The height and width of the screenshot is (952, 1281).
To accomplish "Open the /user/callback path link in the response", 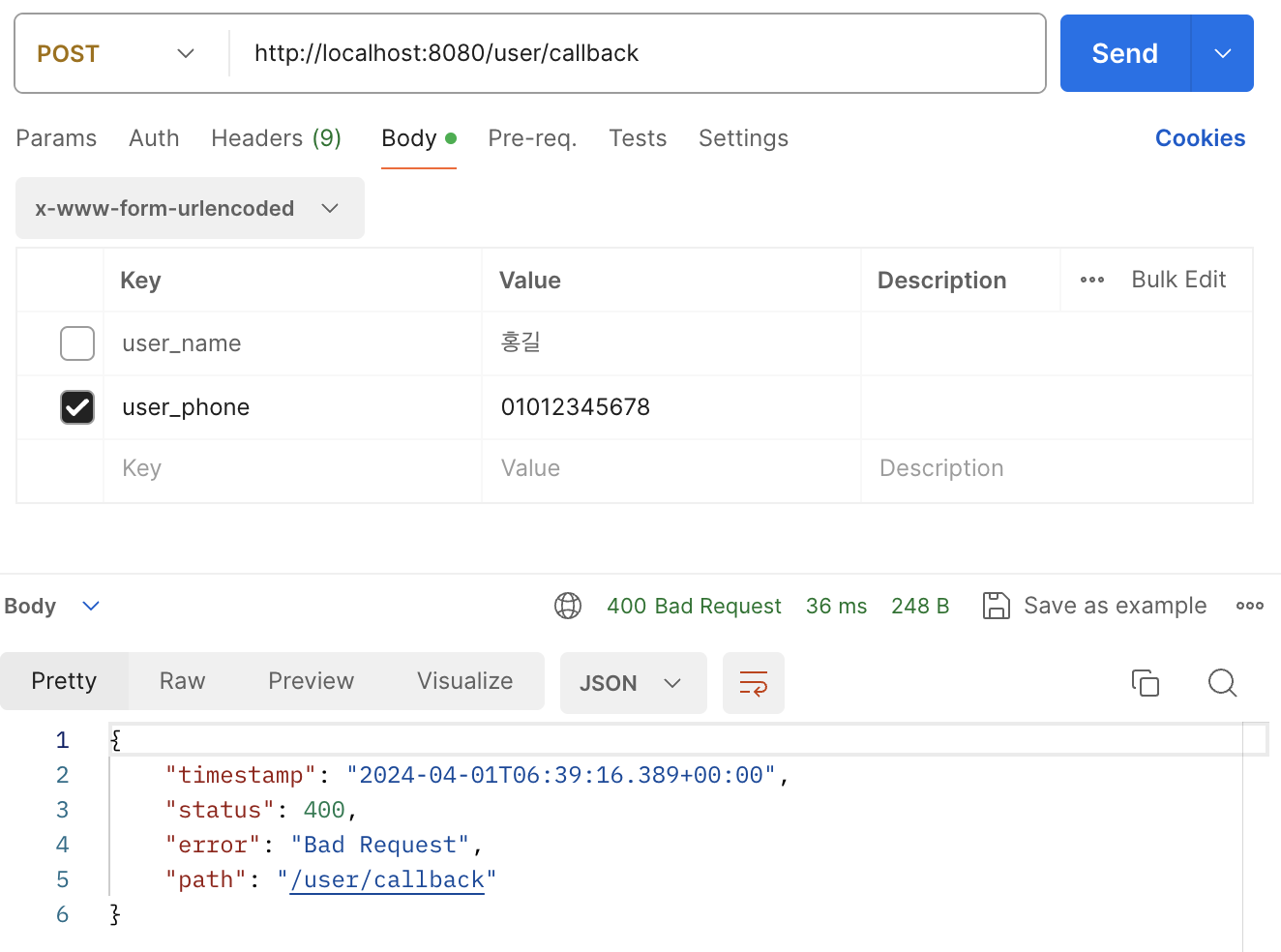I will 387,879.
